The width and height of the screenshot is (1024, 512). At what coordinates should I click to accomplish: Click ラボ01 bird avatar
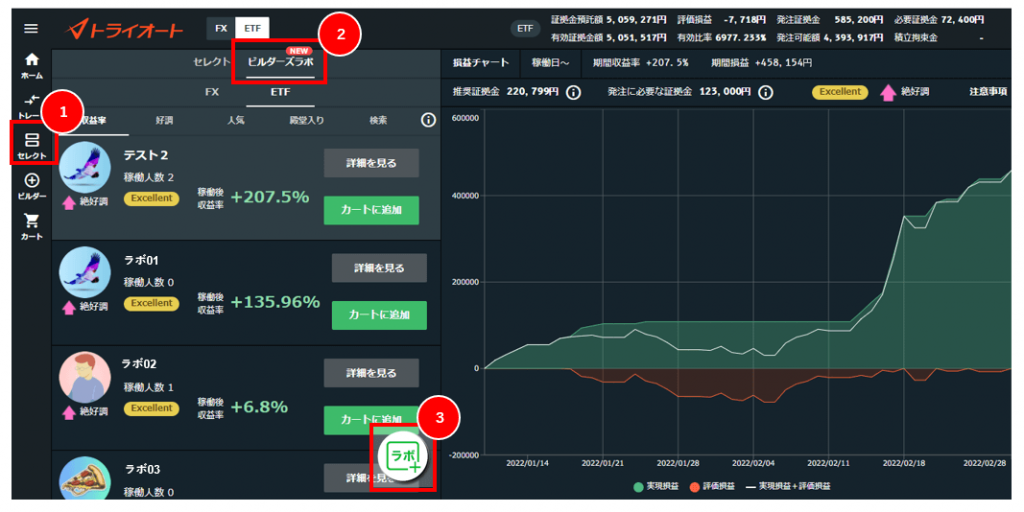coord(85,272)
